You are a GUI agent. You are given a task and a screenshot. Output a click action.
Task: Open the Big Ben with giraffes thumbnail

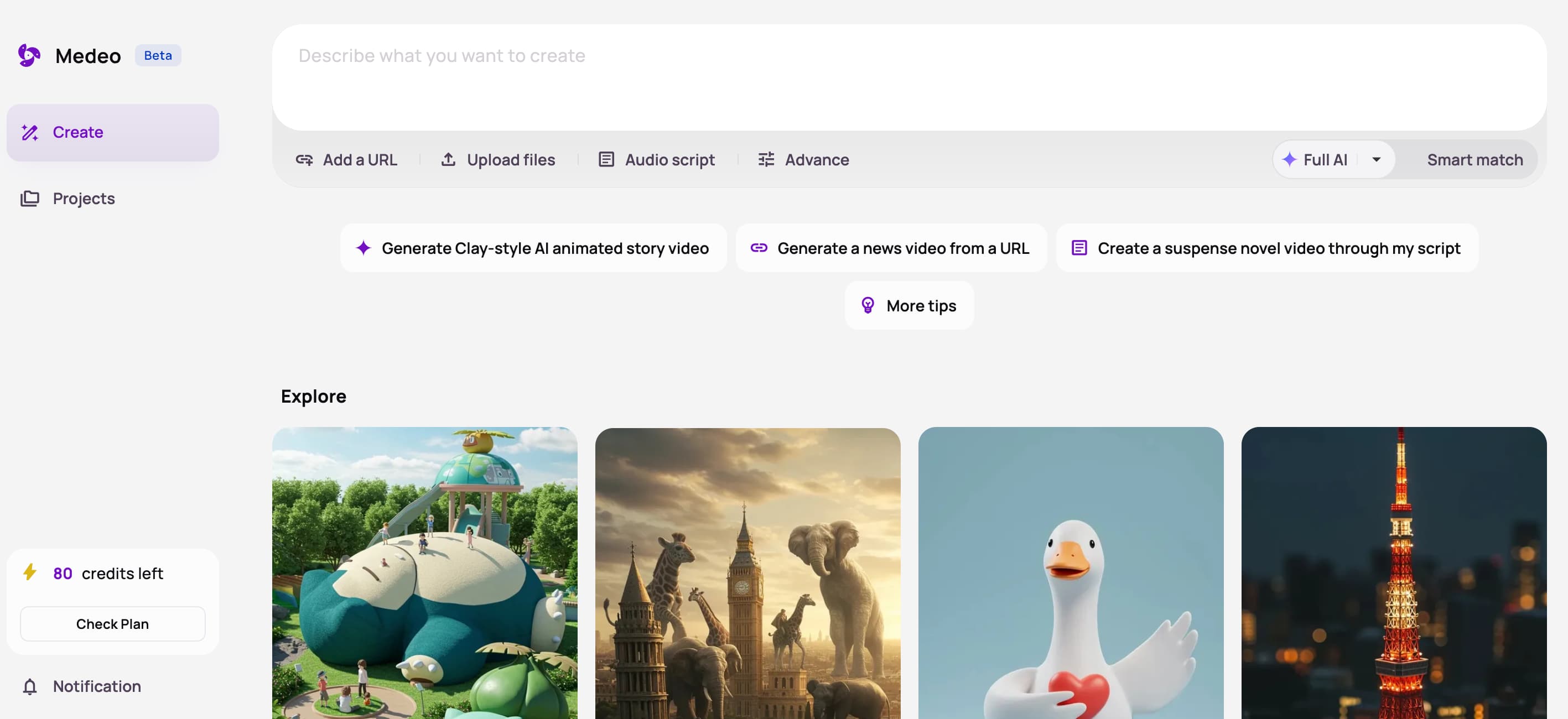point(747,573)
